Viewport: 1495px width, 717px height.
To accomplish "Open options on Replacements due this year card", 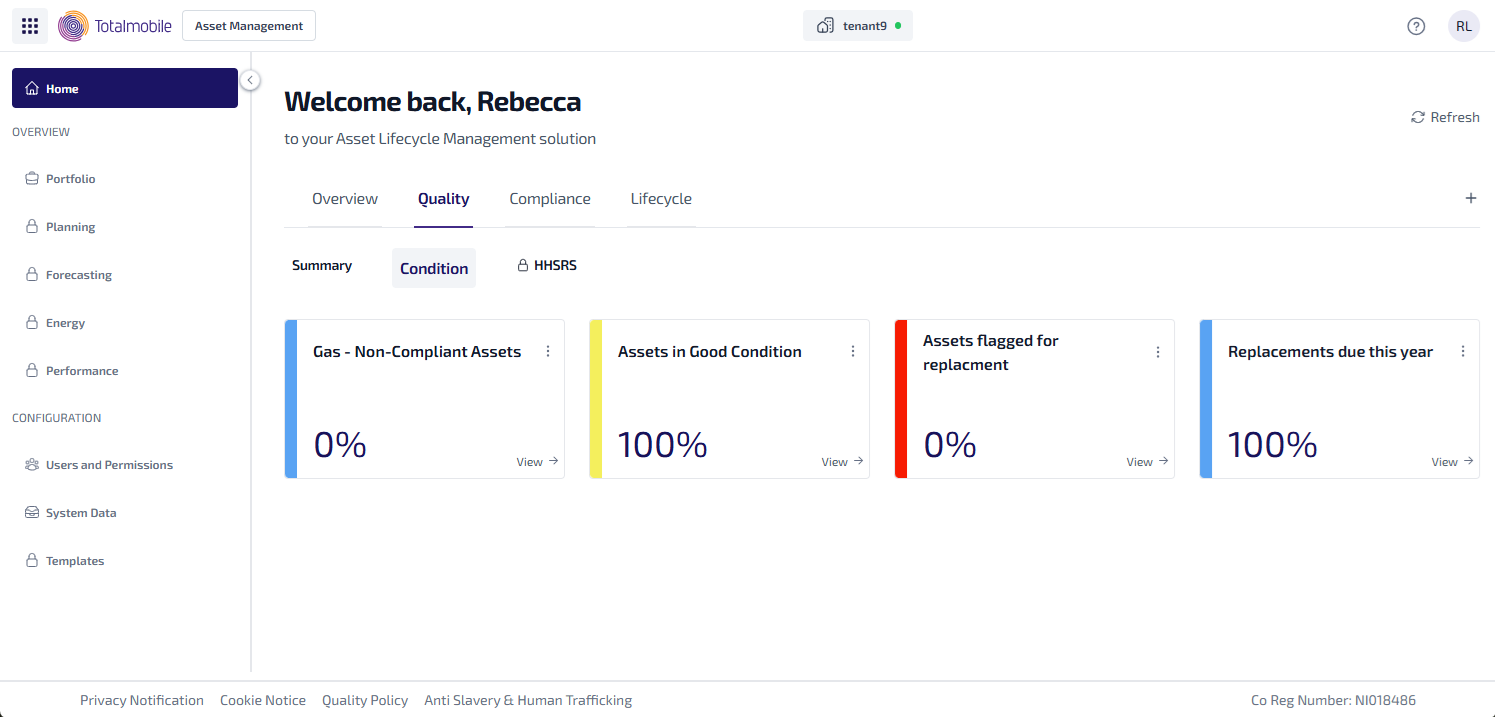I will [1463, 351].
